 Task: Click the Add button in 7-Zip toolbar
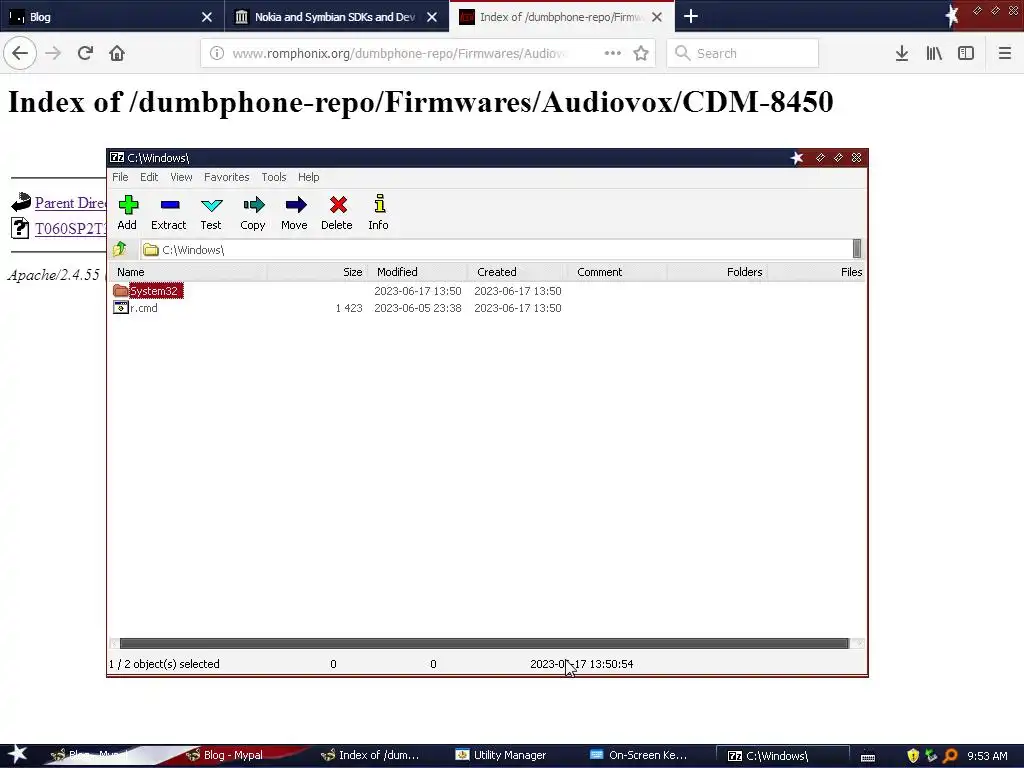(x=127, y=213)
